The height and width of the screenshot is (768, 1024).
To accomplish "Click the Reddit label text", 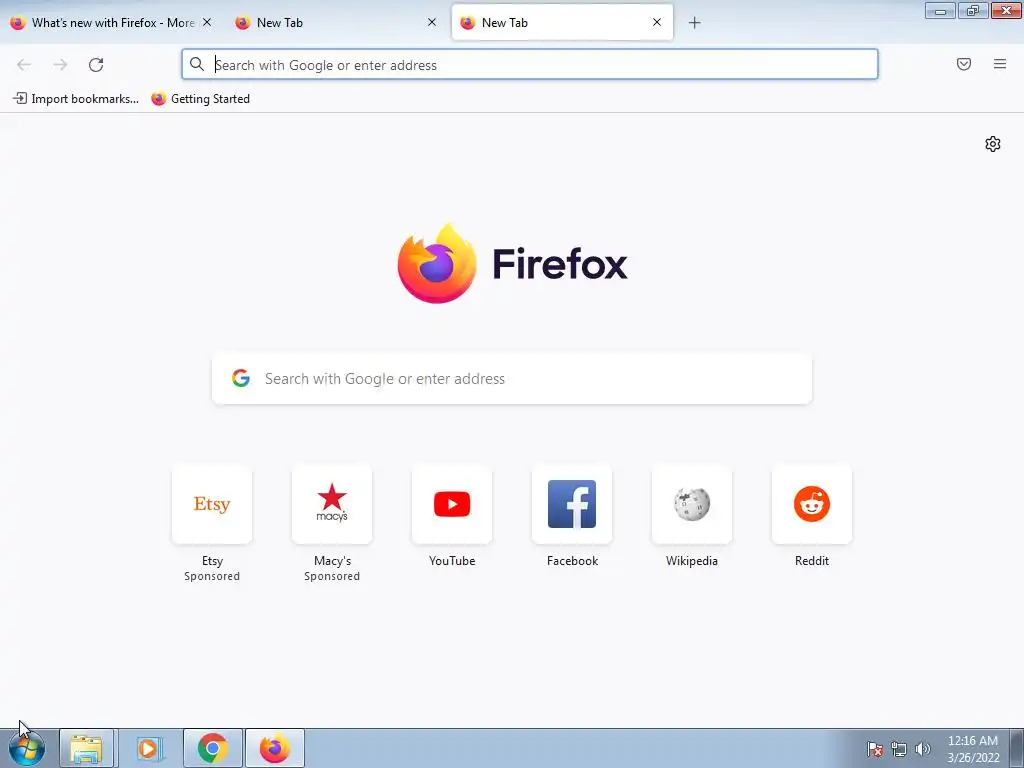I will [x=812, y=561].
